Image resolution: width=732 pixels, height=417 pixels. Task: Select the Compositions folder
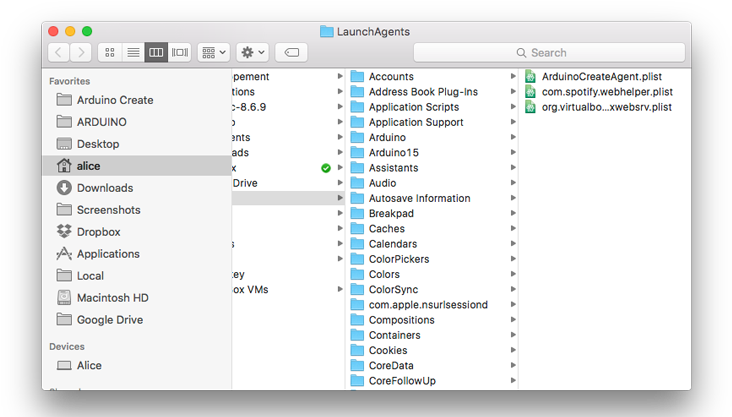coord(432,320)
